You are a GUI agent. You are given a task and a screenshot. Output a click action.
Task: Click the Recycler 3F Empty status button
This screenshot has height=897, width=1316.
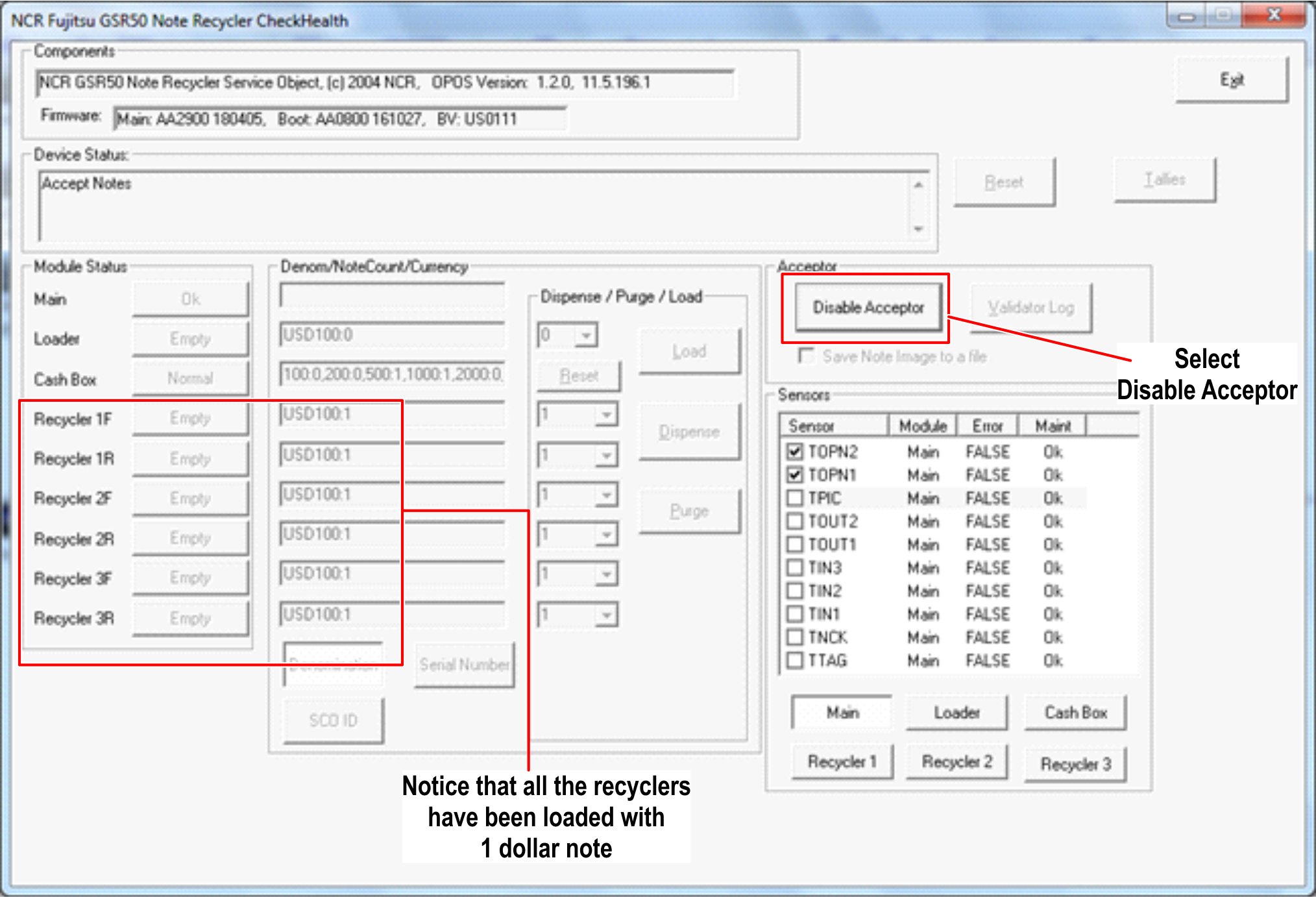(x=191, y=578)
